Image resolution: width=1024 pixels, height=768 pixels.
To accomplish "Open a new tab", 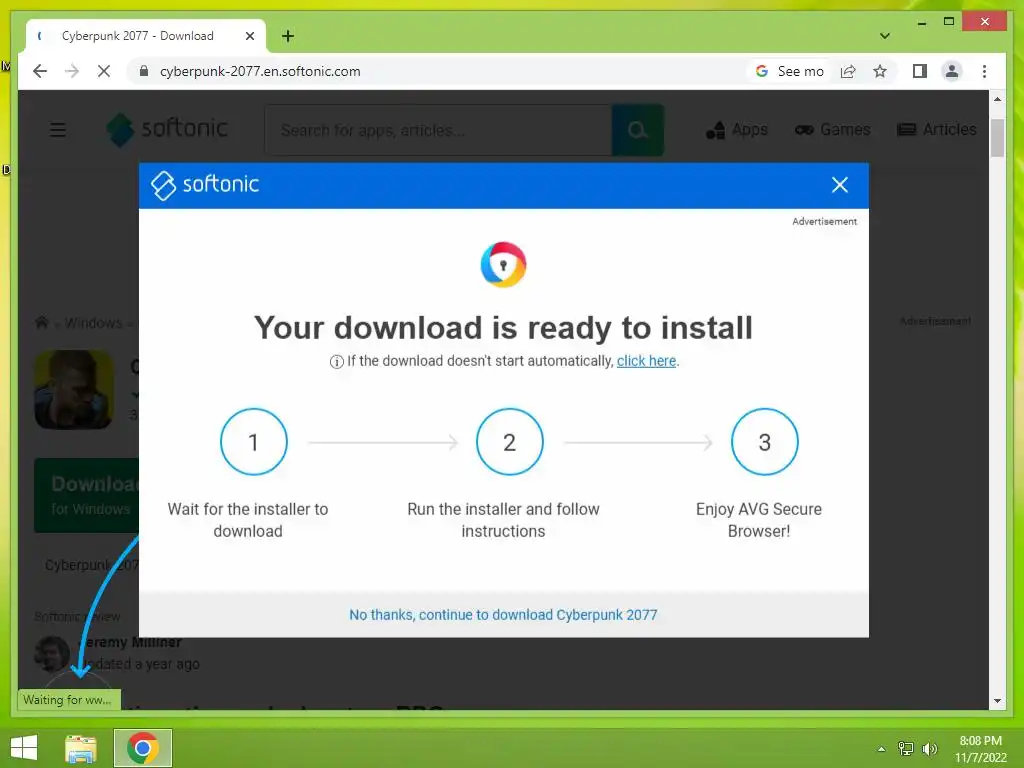I will pos(288,36).
